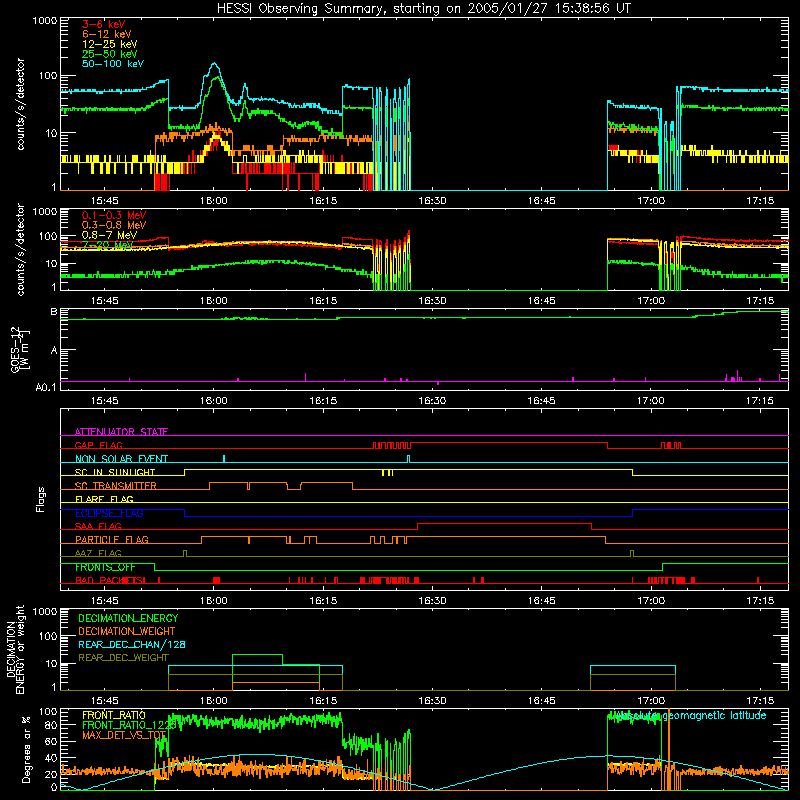Select the GAP_FLAG label
Viewport: 800px width, 800px height.
pyautogui.click(x=98, y=445)
